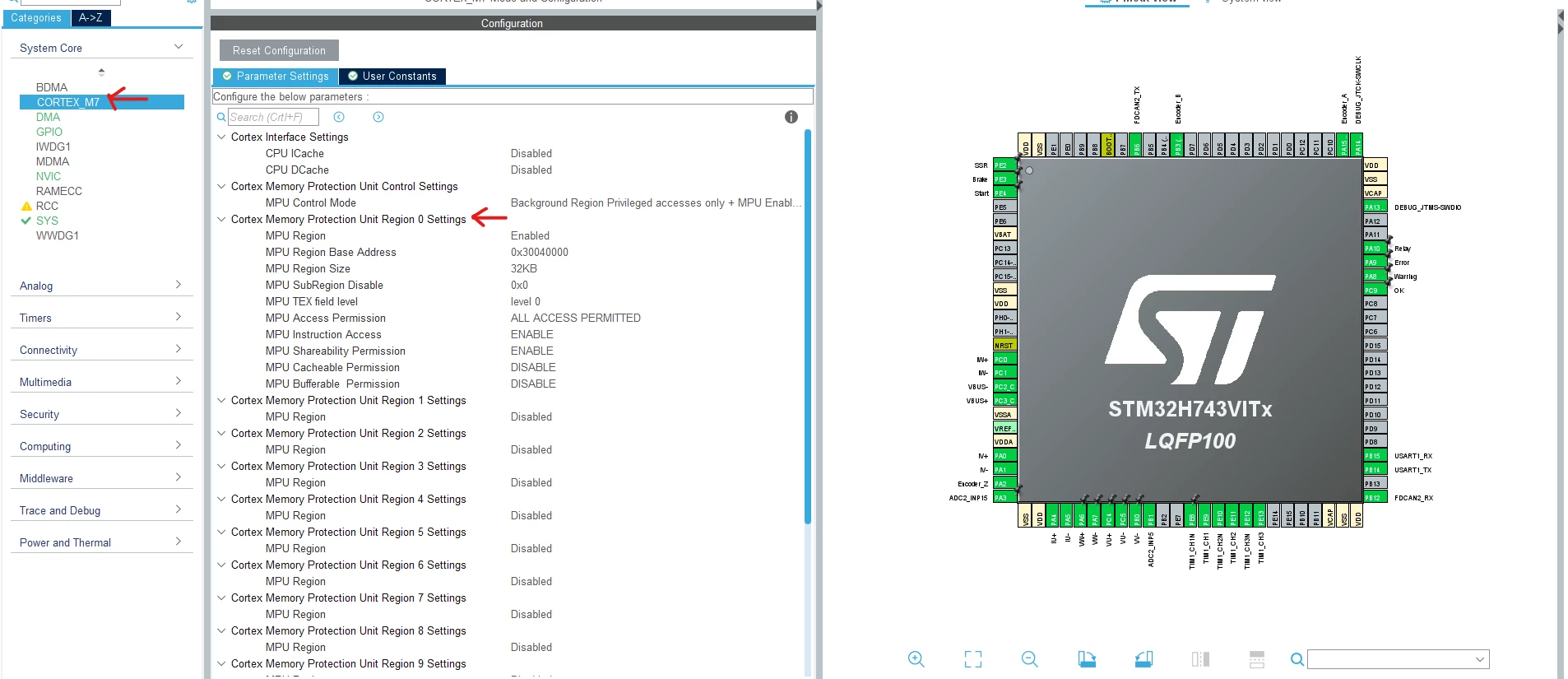Click the zoom in magnifier icon
1568x679 pixels.
[916, 659]
